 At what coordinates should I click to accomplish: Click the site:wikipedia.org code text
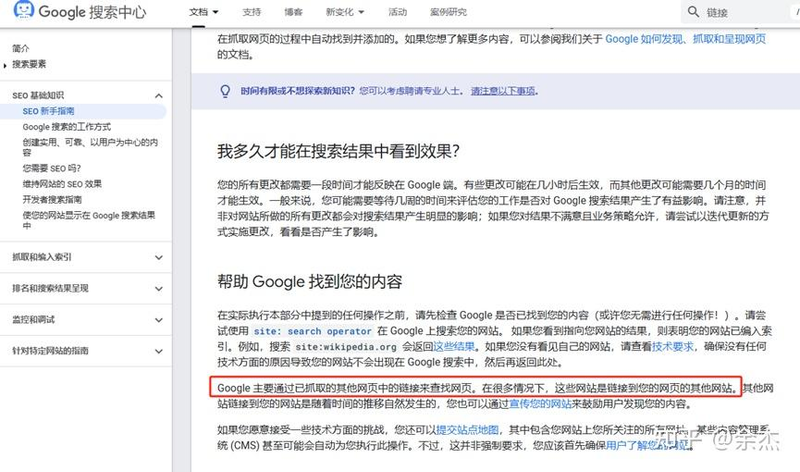click(x=346, y=347)
